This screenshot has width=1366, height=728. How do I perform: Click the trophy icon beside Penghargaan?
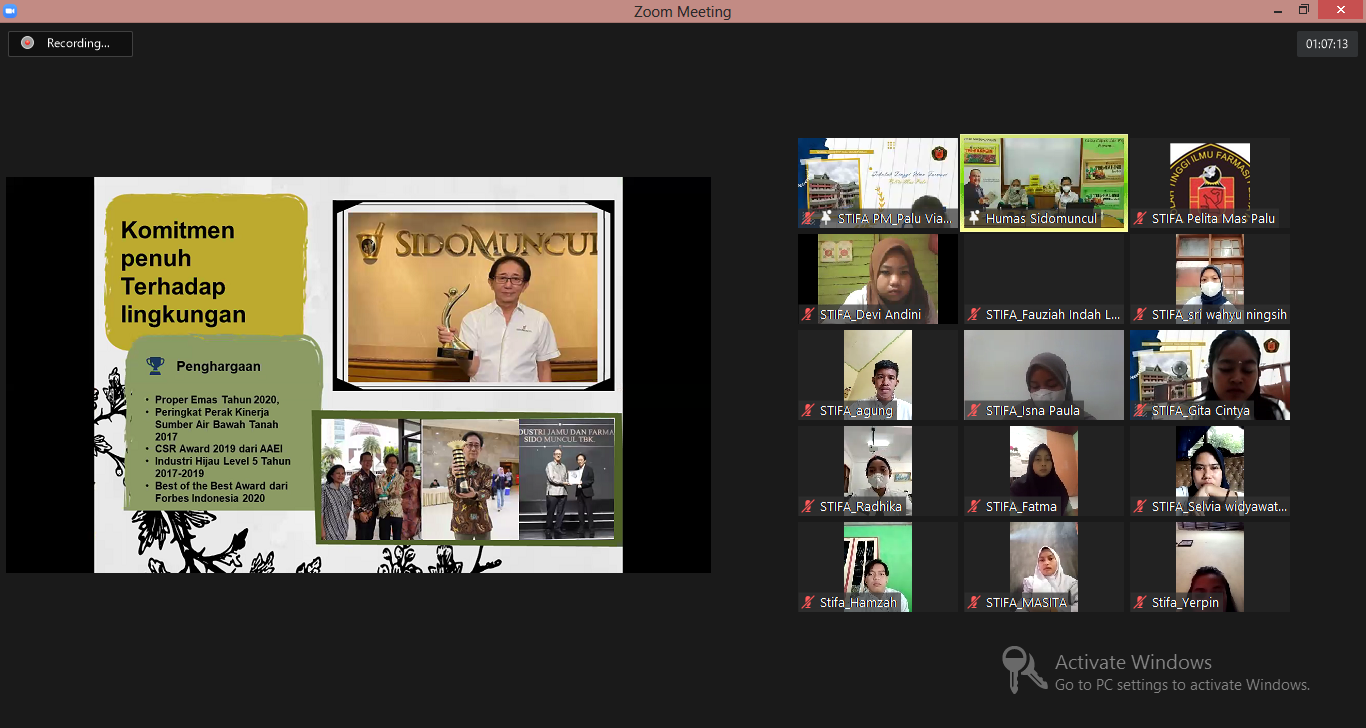pyautogui.click(x=155, y=366)
